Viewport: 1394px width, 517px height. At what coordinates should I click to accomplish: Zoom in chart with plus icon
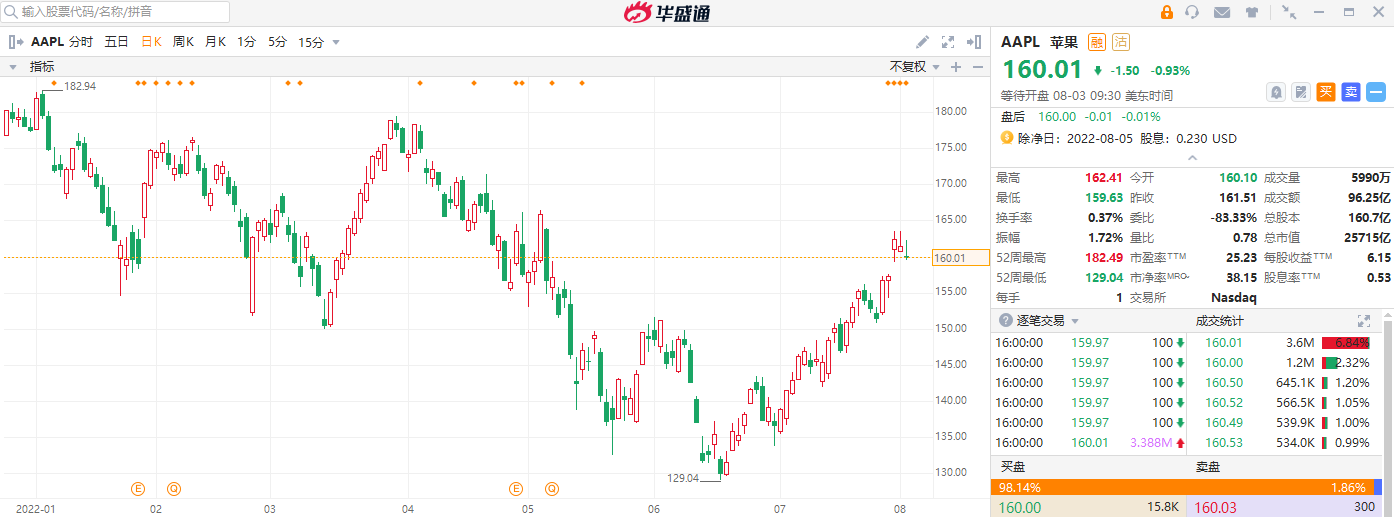tap(956, 67)
